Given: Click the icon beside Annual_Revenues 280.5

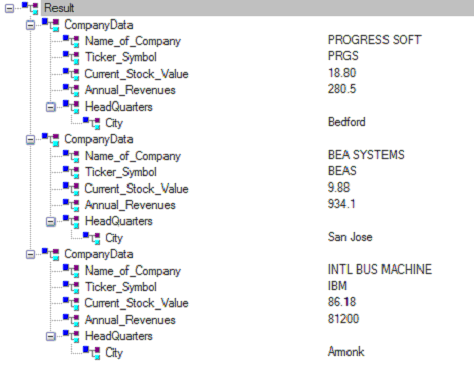Looking at the screenshot, I should [71, 90].
